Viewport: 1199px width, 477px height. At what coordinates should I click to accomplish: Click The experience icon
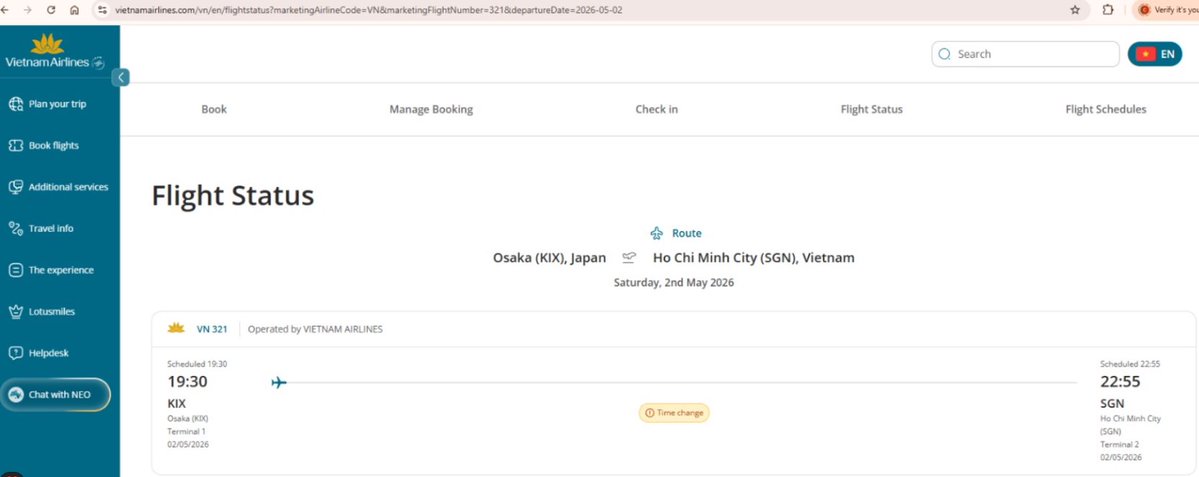pyautogui.click(x=15, y=270)
